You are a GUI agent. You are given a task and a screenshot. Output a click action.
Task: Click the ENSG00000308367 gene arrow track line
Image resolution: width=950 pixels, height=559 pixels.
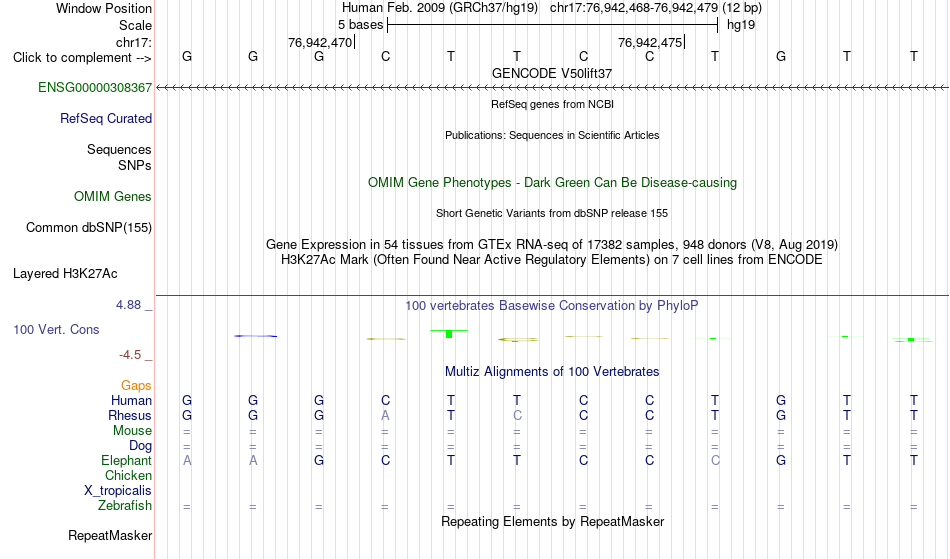[552, 88]
